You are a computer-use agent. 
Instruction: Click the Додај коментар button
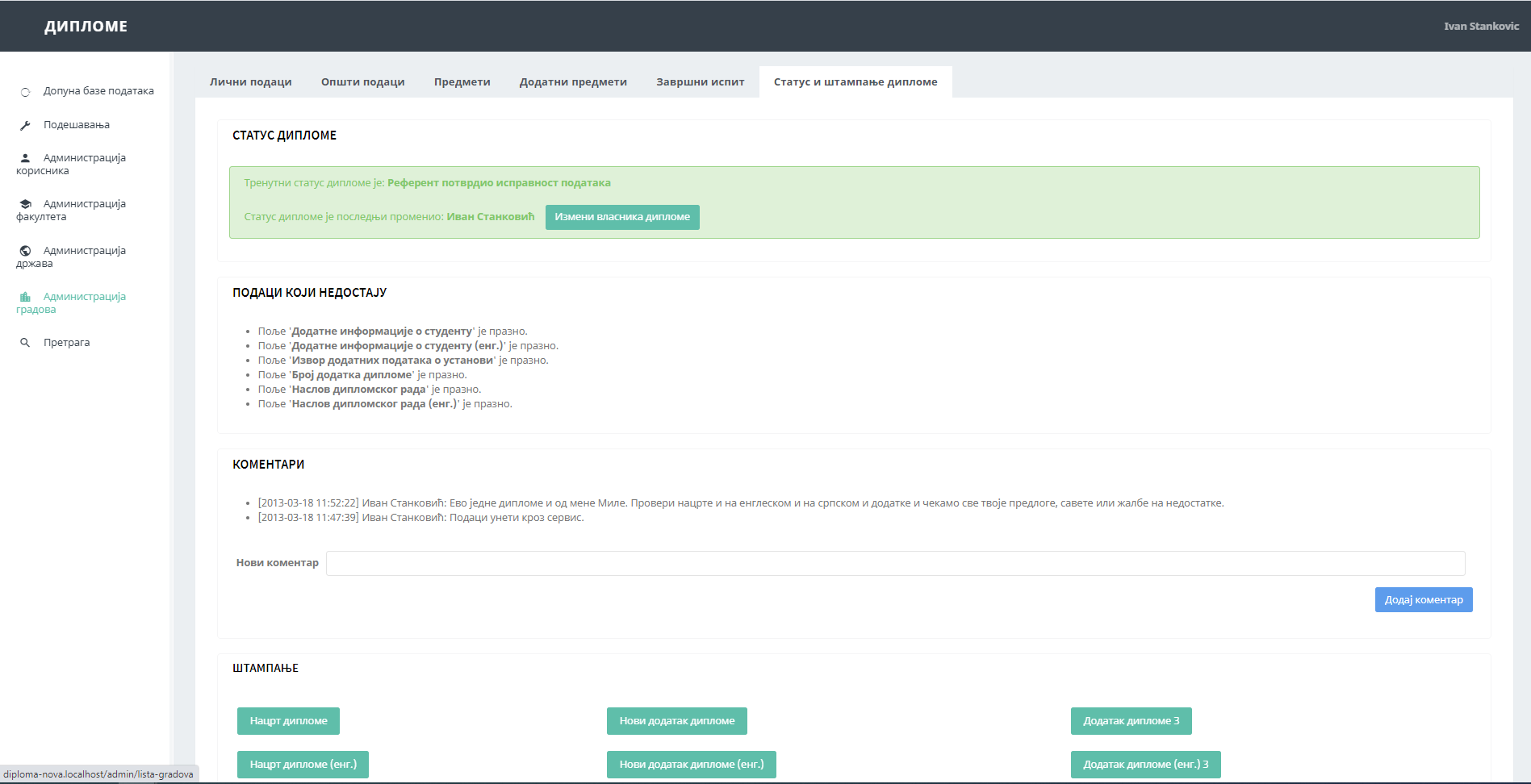[x=1423, y=600]
